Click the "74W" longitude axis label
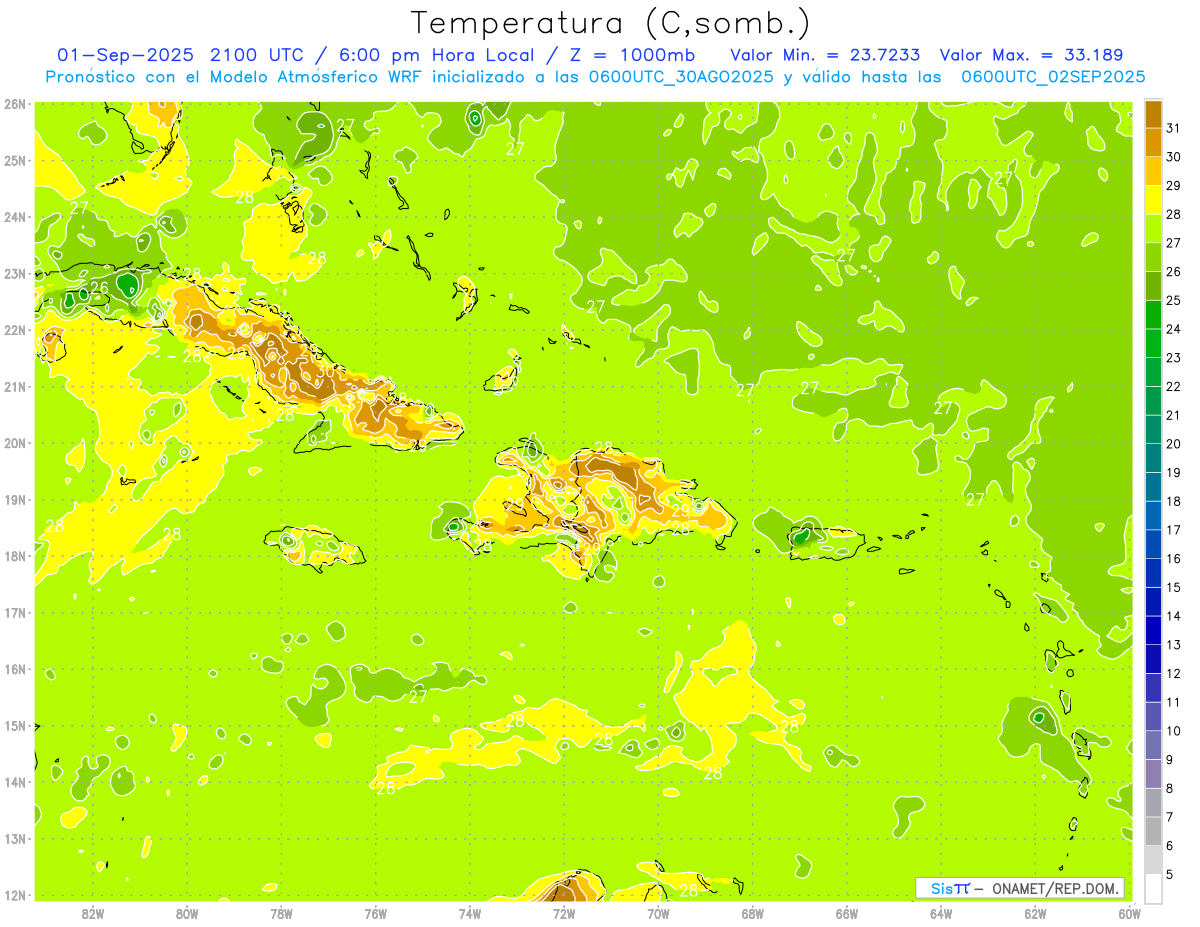The height and width of the screenshot is (927, 1200). tap(469, 913)
